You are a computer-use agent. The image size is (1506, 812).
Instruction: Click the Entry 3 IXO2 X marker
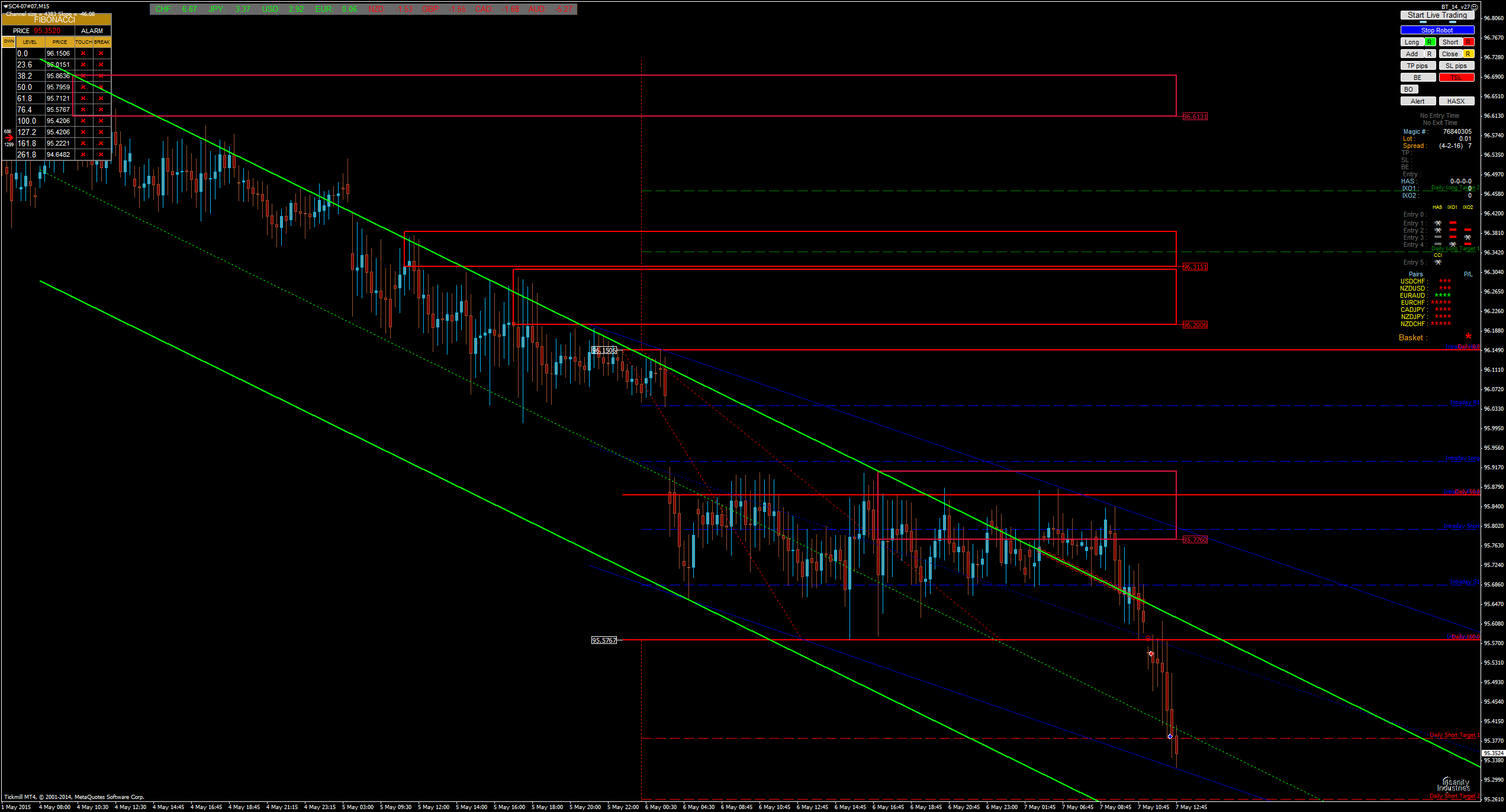pos(1468,237)
